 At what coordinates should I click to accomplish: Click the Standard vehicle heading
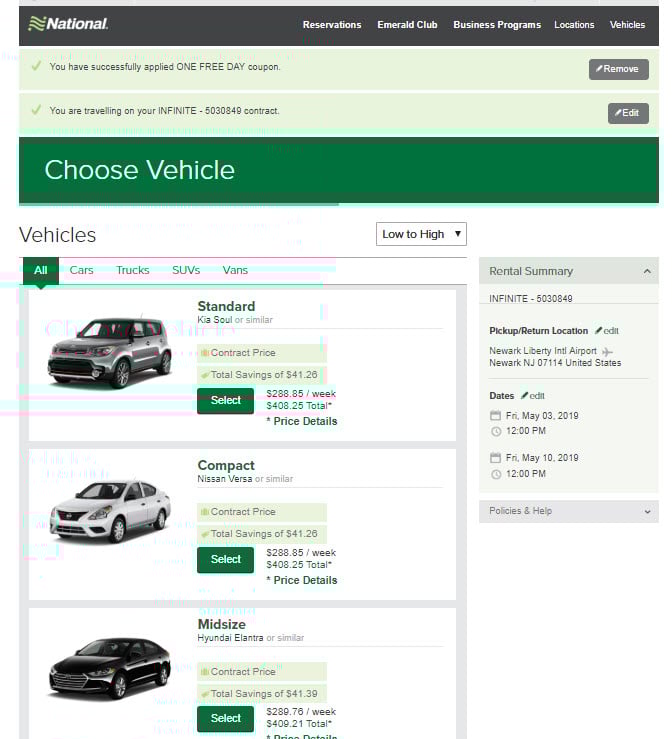[x=226, y=306]
